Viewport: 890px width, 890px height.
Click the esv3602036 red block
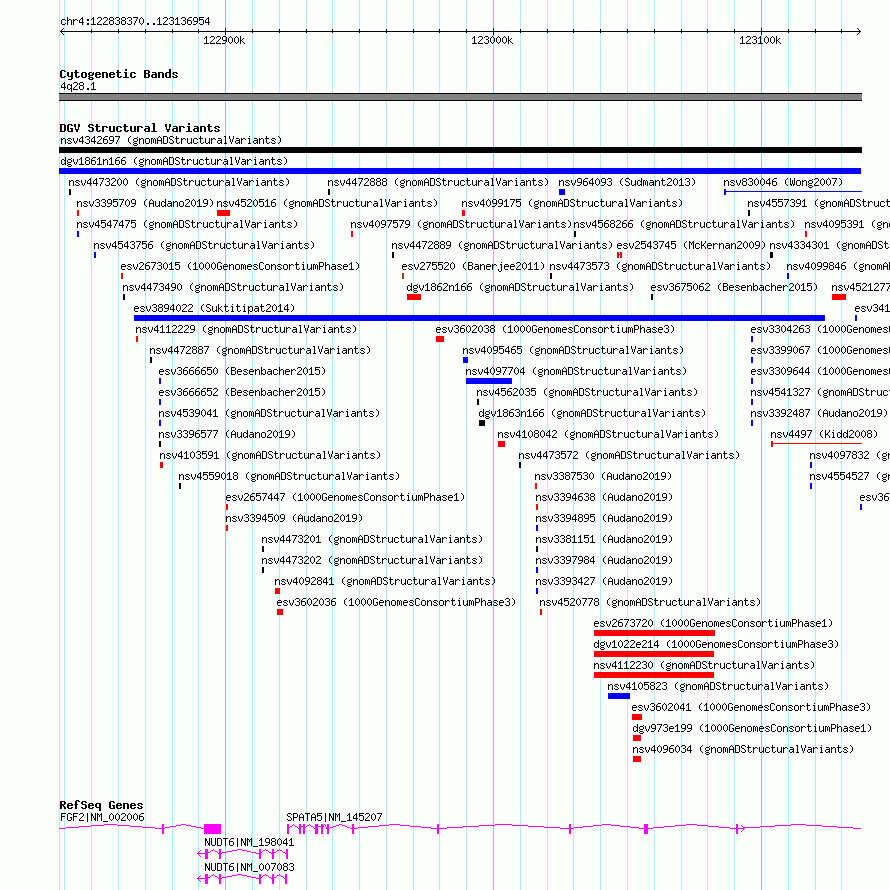(x=280, y=612)
